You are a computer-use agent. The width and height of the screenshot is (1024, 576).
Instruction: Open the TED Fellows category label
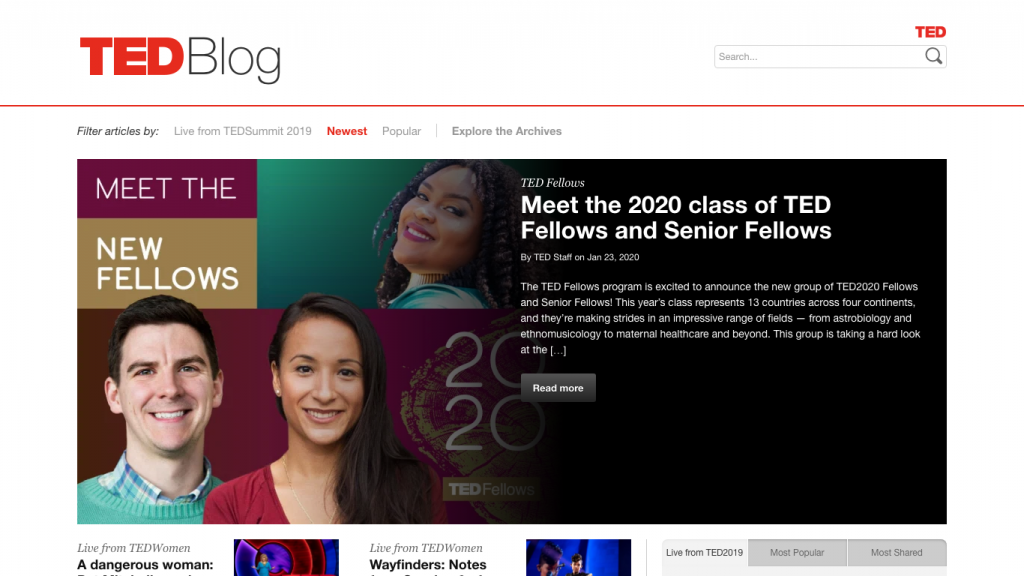pyautogui.click(x=552, y=183)
